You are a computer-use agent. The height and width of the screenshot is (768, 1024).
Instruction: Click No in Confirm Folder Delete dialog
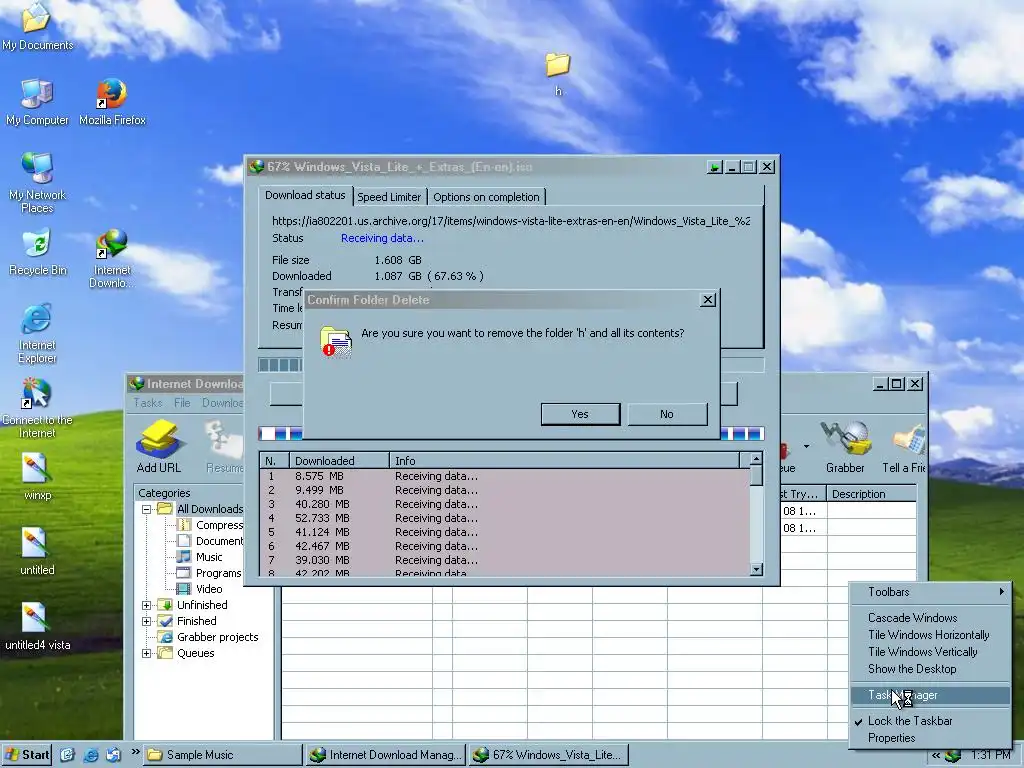(667, 414)
